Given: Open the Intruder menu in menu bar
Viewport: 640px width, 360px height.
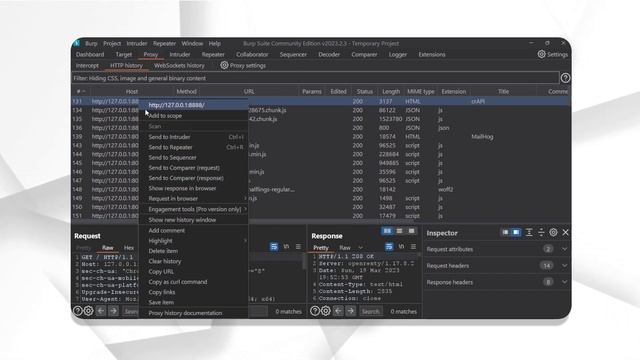Looking at the screenshot, I should (x=137, y=43).
